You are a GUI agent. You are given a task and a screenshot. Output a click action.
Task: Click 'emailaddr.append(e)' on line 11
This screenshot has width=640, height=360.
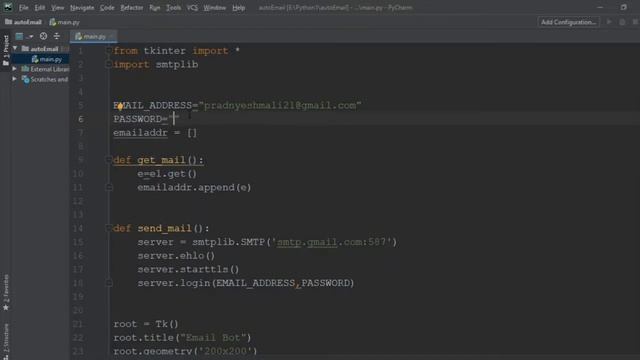click(x=194, y=187)
